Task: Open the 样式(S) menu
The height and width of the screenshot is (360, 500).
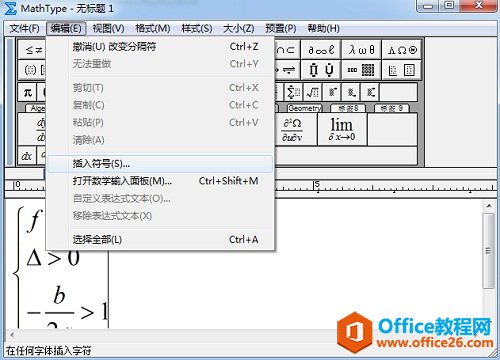Action: pos(197,28)
